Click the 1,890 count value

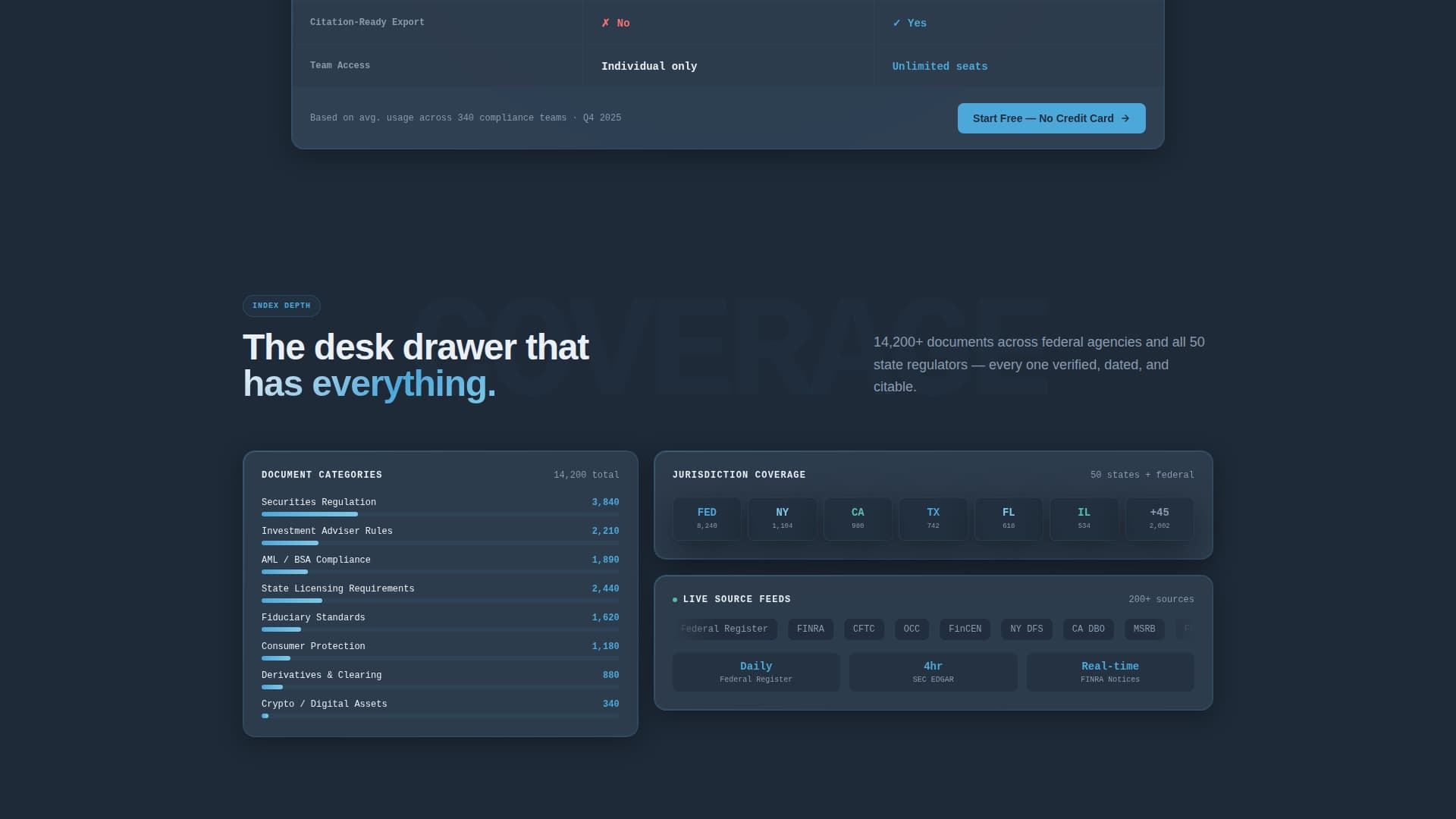605,560
